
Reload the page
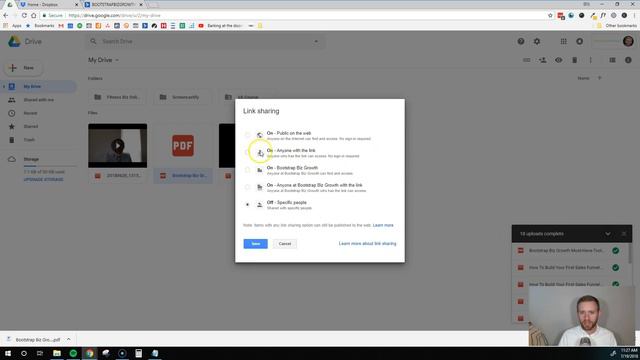tap(24, 16)
